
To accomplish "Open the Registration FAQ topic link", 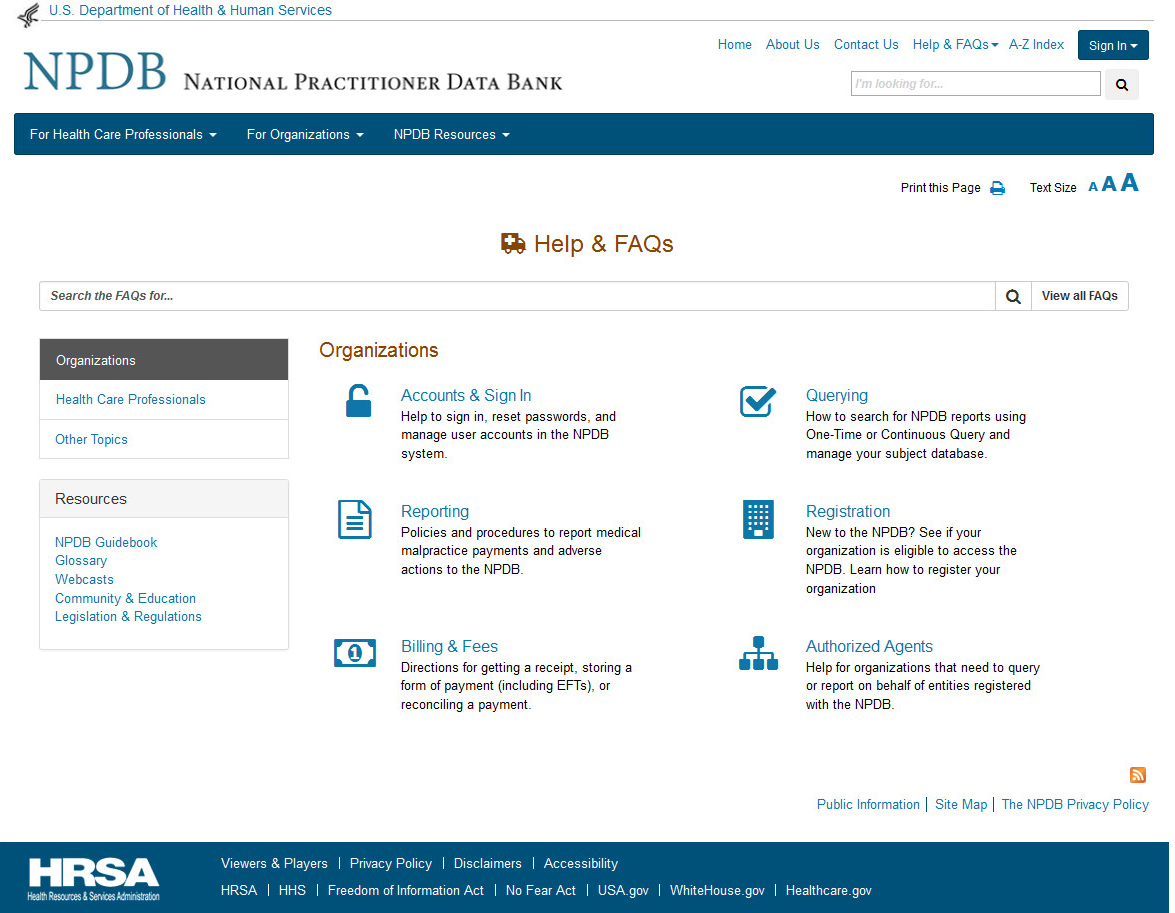I will pos(848,511).
